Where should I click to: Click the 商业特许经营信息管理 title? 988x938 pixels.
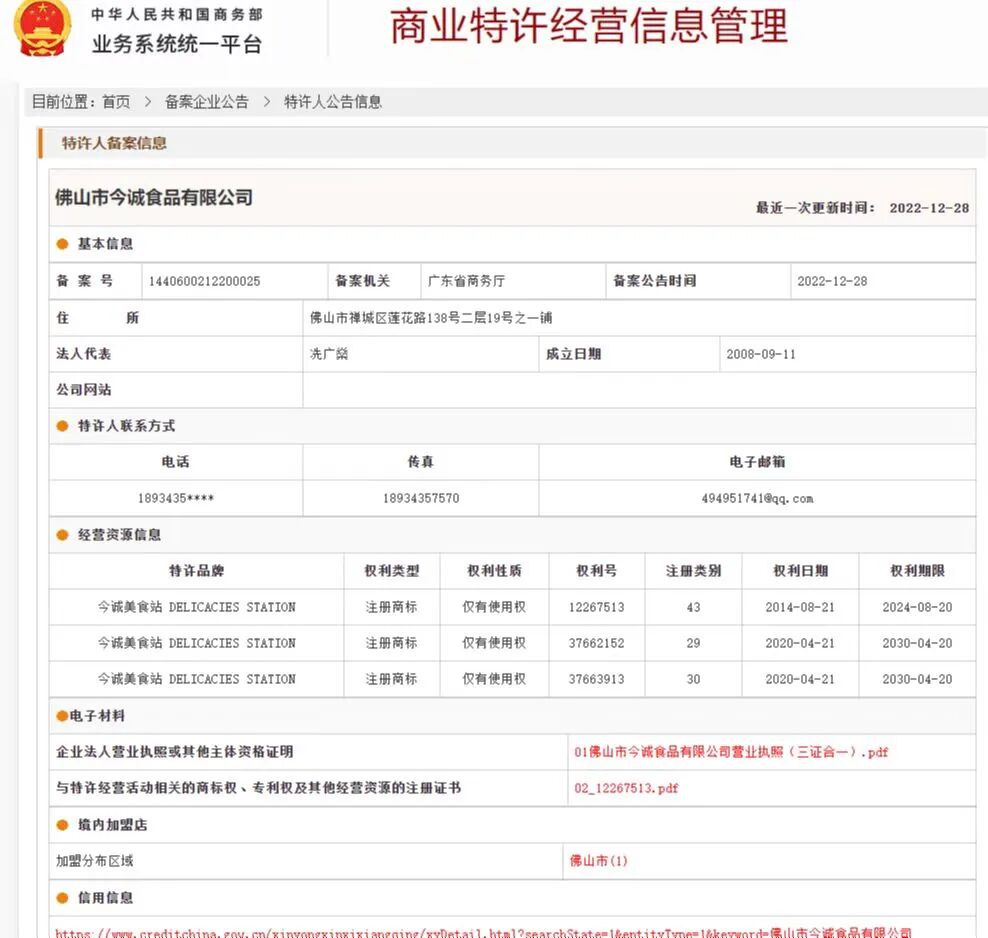coord(589,26)
